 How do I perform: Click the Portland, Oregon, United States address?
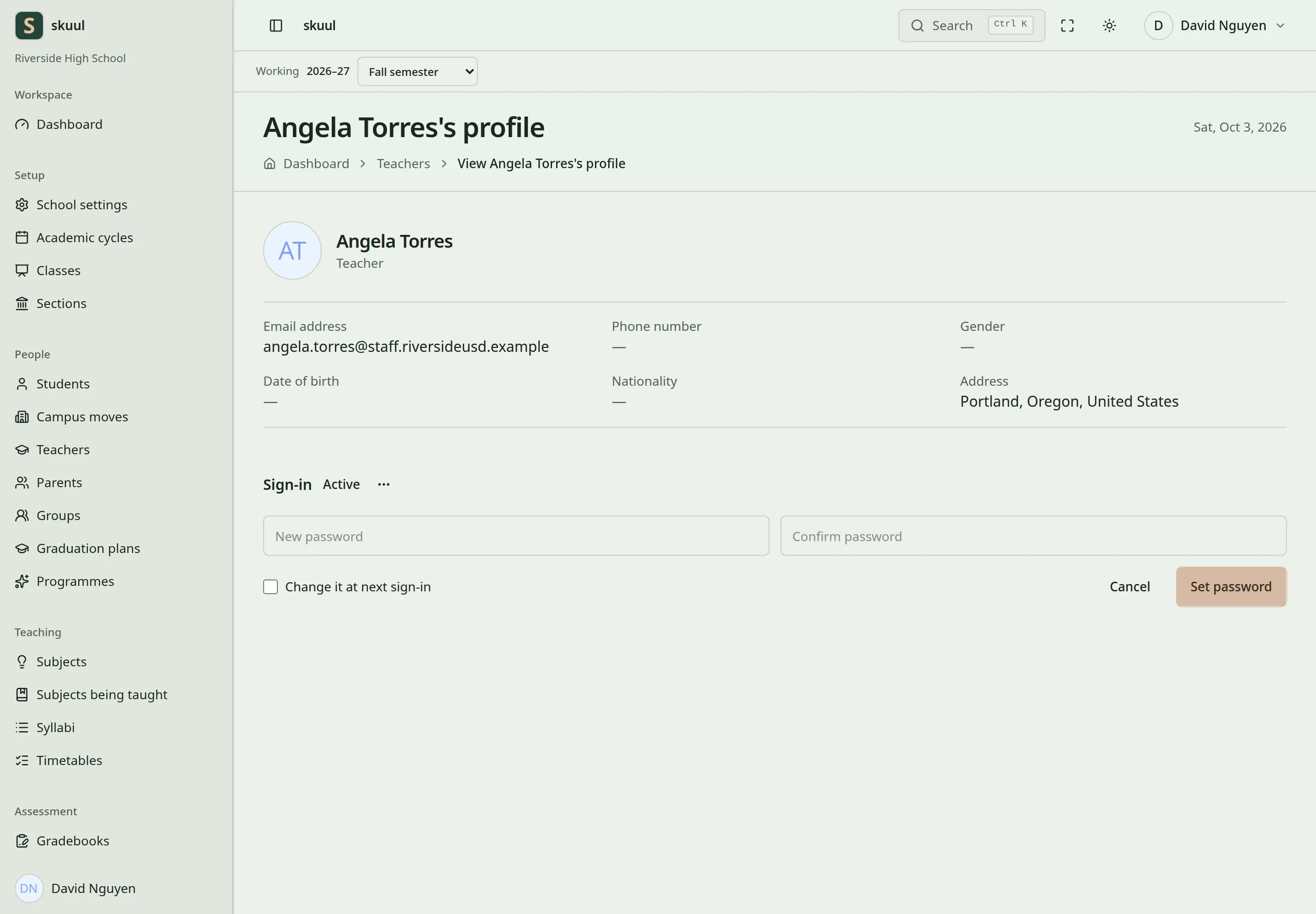pos(1069,401)
